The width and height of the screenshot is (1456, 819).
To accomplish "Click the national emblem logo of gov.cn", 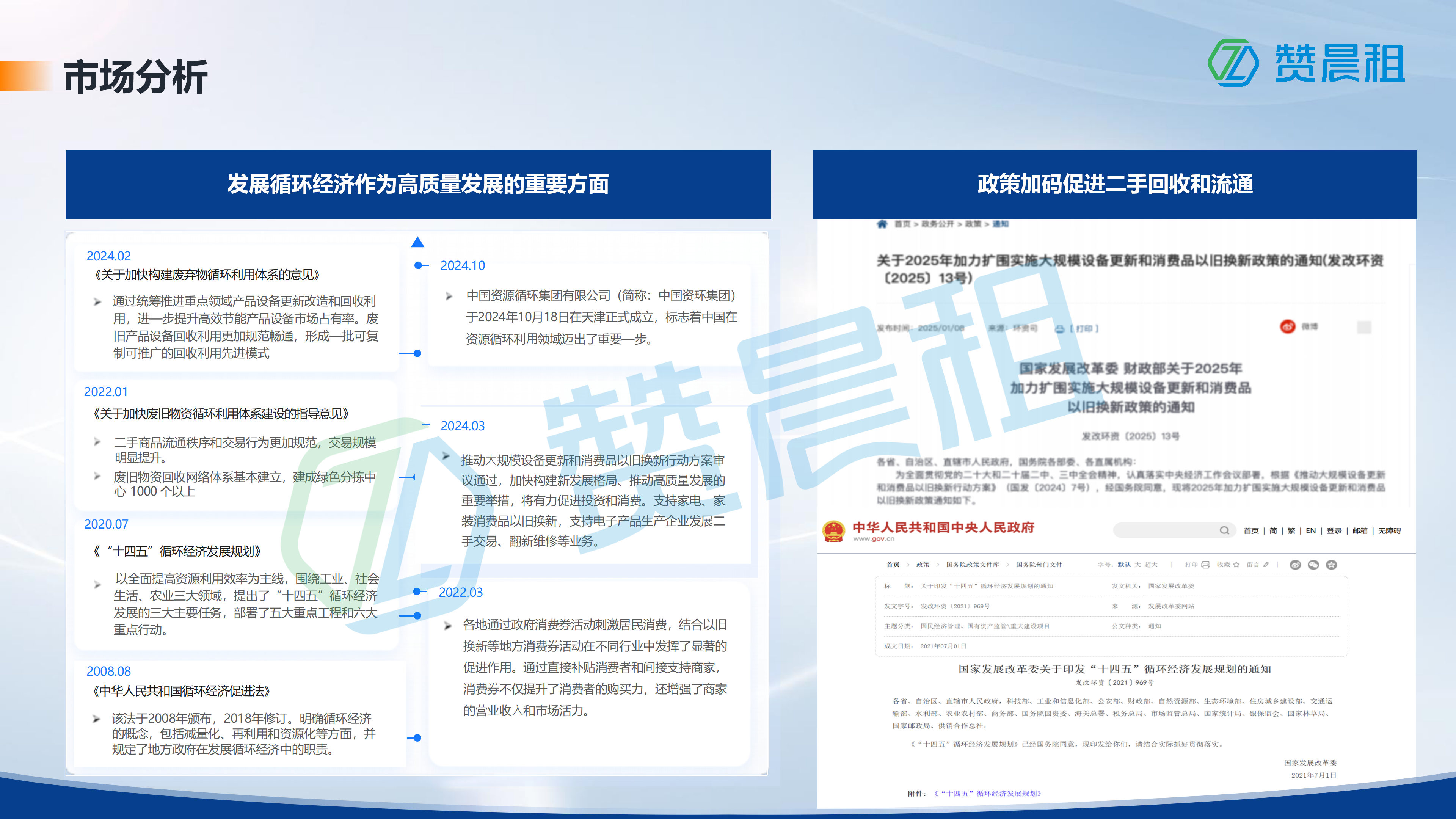I will point(834,531).
